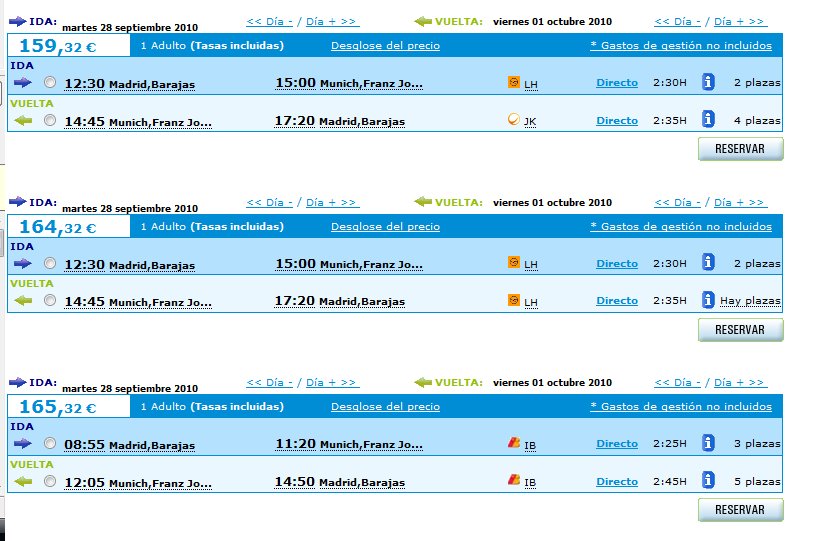Click Directo link on JK 14:45 return flight
Viewport: 813px width, 541px height.
[x=617, y=120]
